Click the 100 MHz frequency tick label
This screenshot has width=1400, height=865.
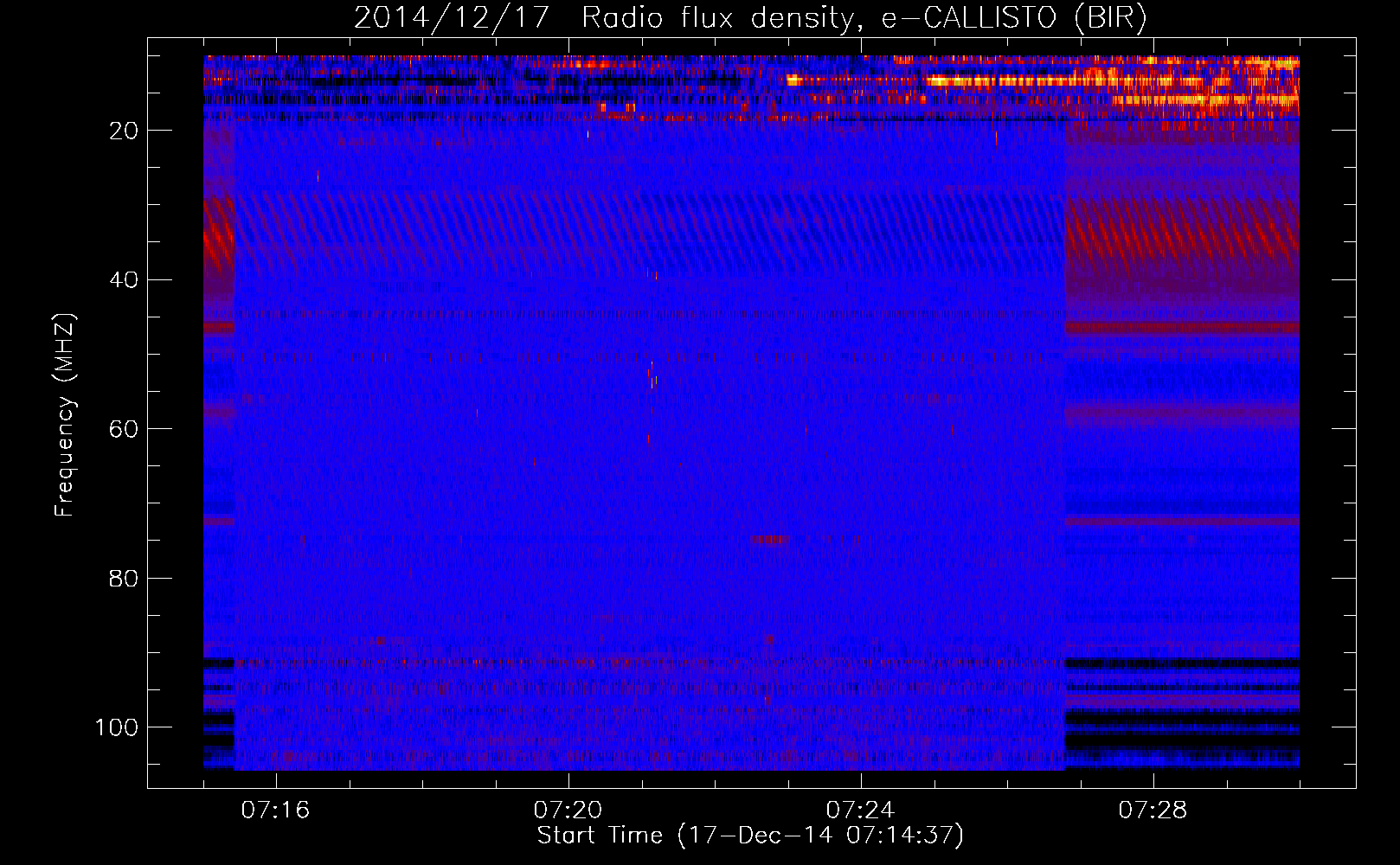(x=117, y=727)
